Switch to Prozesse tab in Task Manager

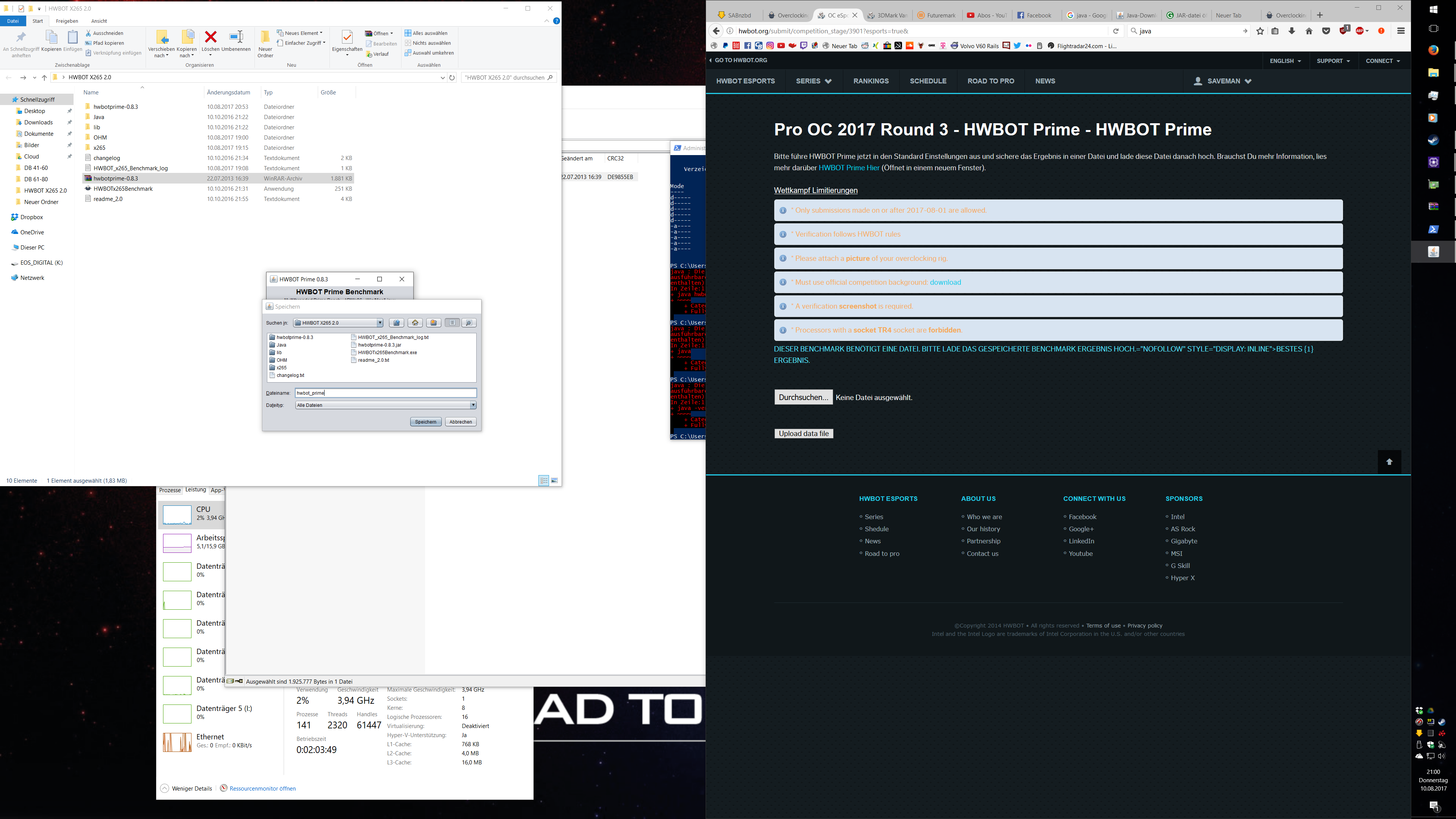coord(169,490)
